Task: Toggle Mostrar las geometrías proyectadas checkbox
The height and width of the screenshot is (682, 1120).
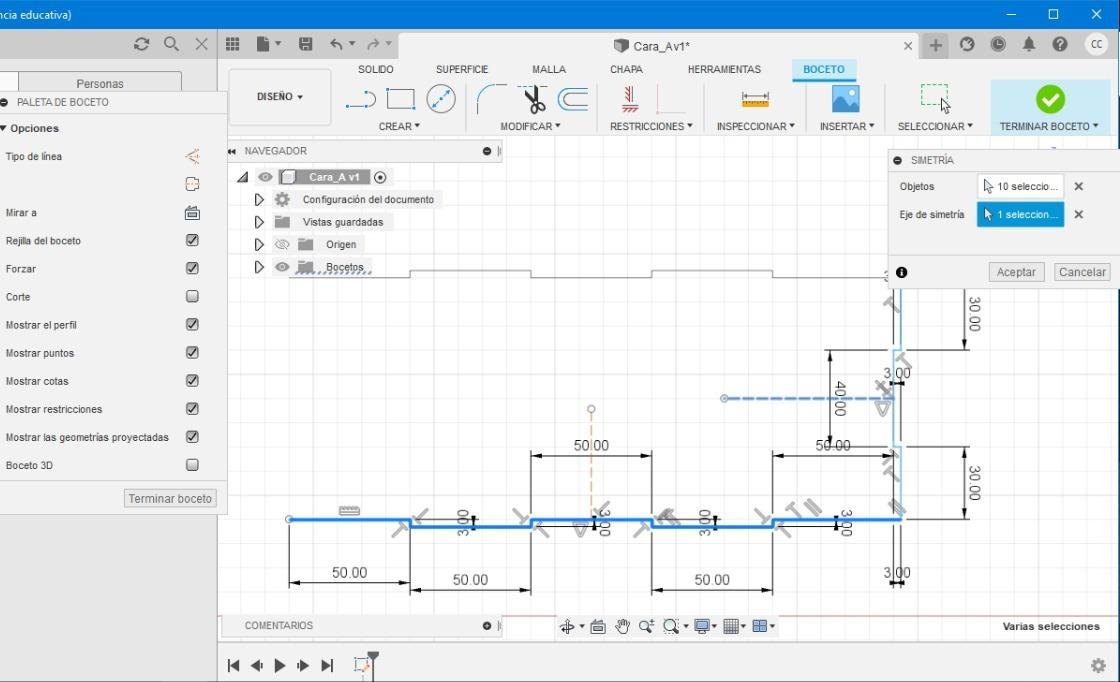Action: [192, 436]
